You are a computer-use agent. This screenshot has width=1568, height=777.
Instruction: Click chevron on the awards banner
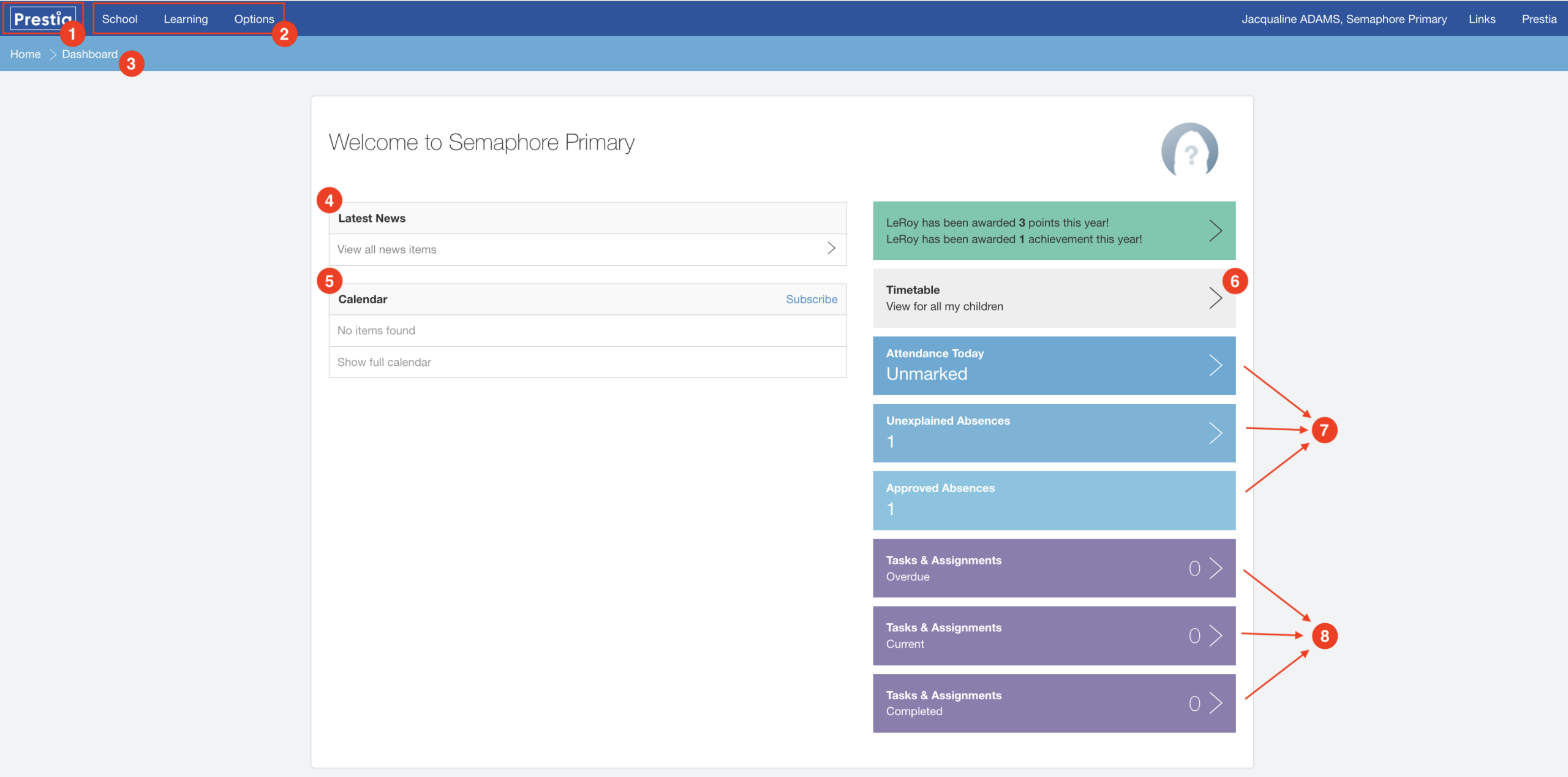pos(1215,230)
